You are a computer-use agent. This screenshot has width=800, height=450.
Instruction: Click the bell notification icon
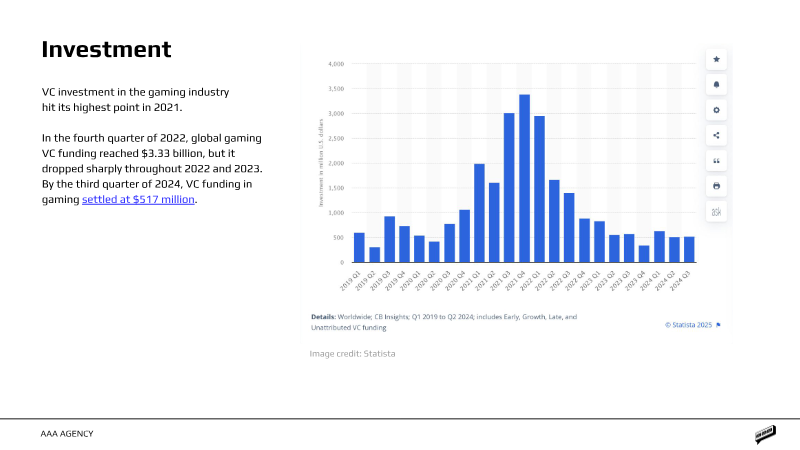pyautogui.click(x=716, y=84)
